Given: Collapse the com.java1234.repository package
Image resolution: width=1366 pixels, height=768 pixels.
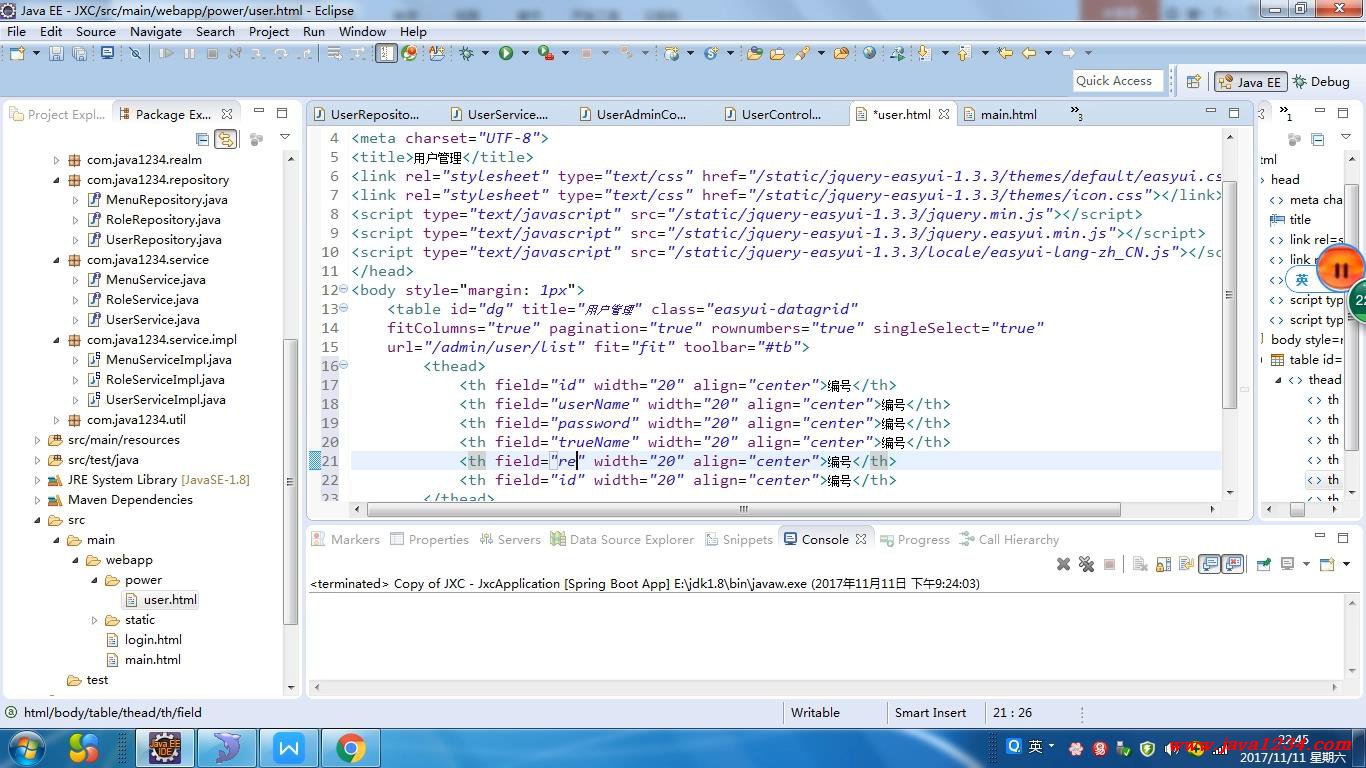Looking at the screenshot, I should [57, 180].
